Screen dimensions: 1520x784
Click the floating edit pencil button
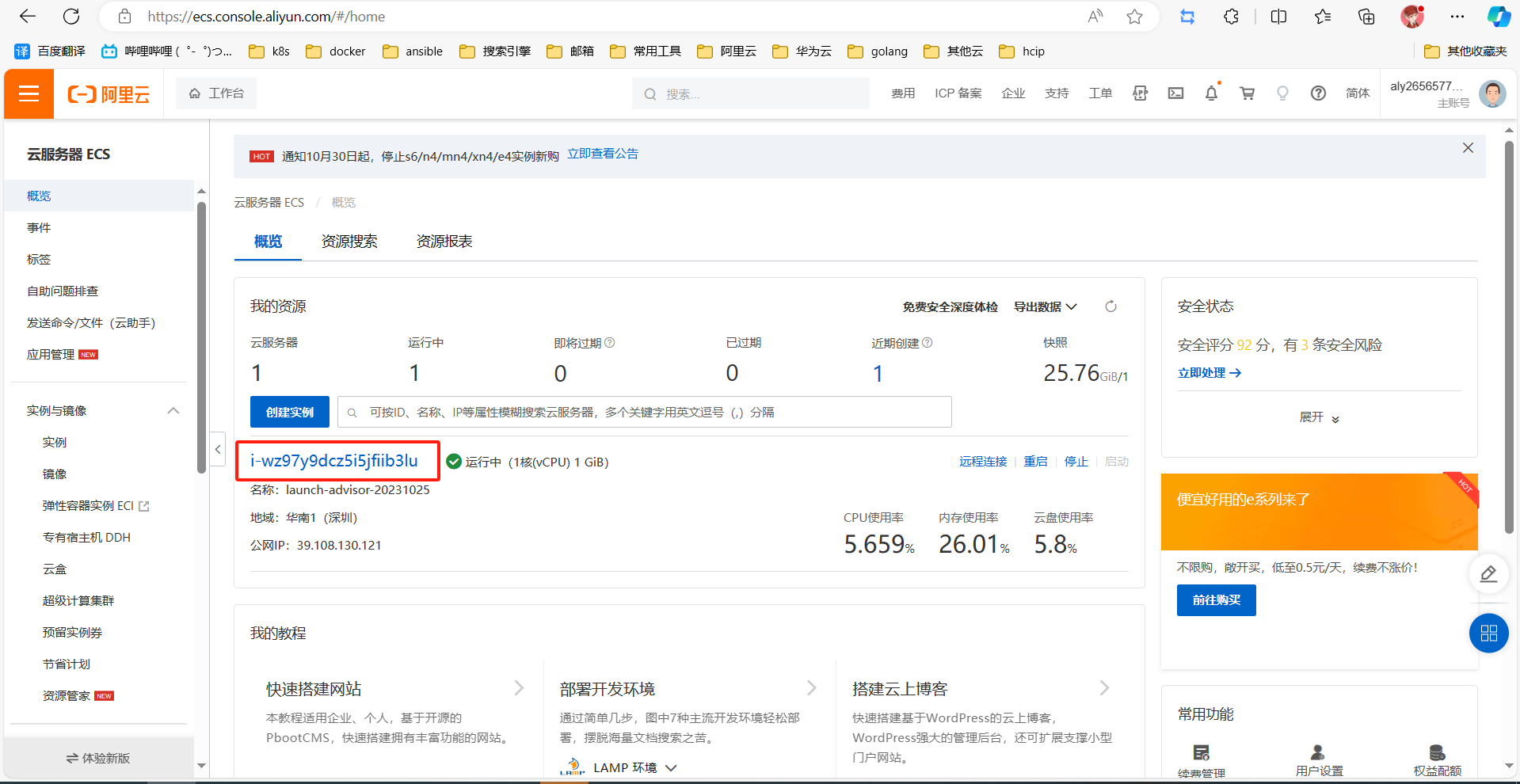[x=1488, y=574]
